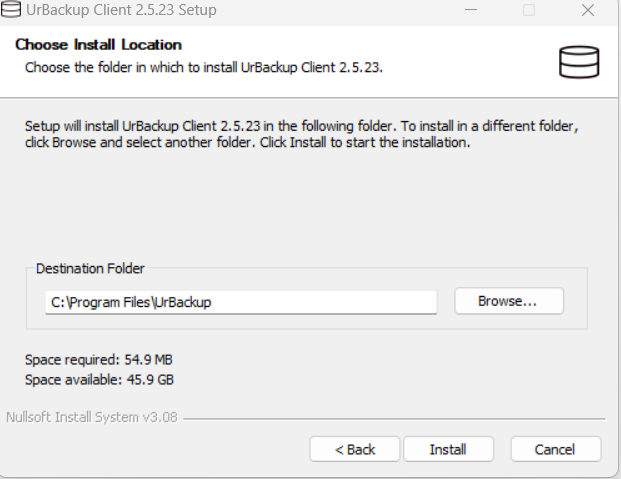The width and height of the screenshot is (621, 479).
Task: Click the "UrBackup Client 2.5.23 Setup" title
Action: [x=121, y=10]
